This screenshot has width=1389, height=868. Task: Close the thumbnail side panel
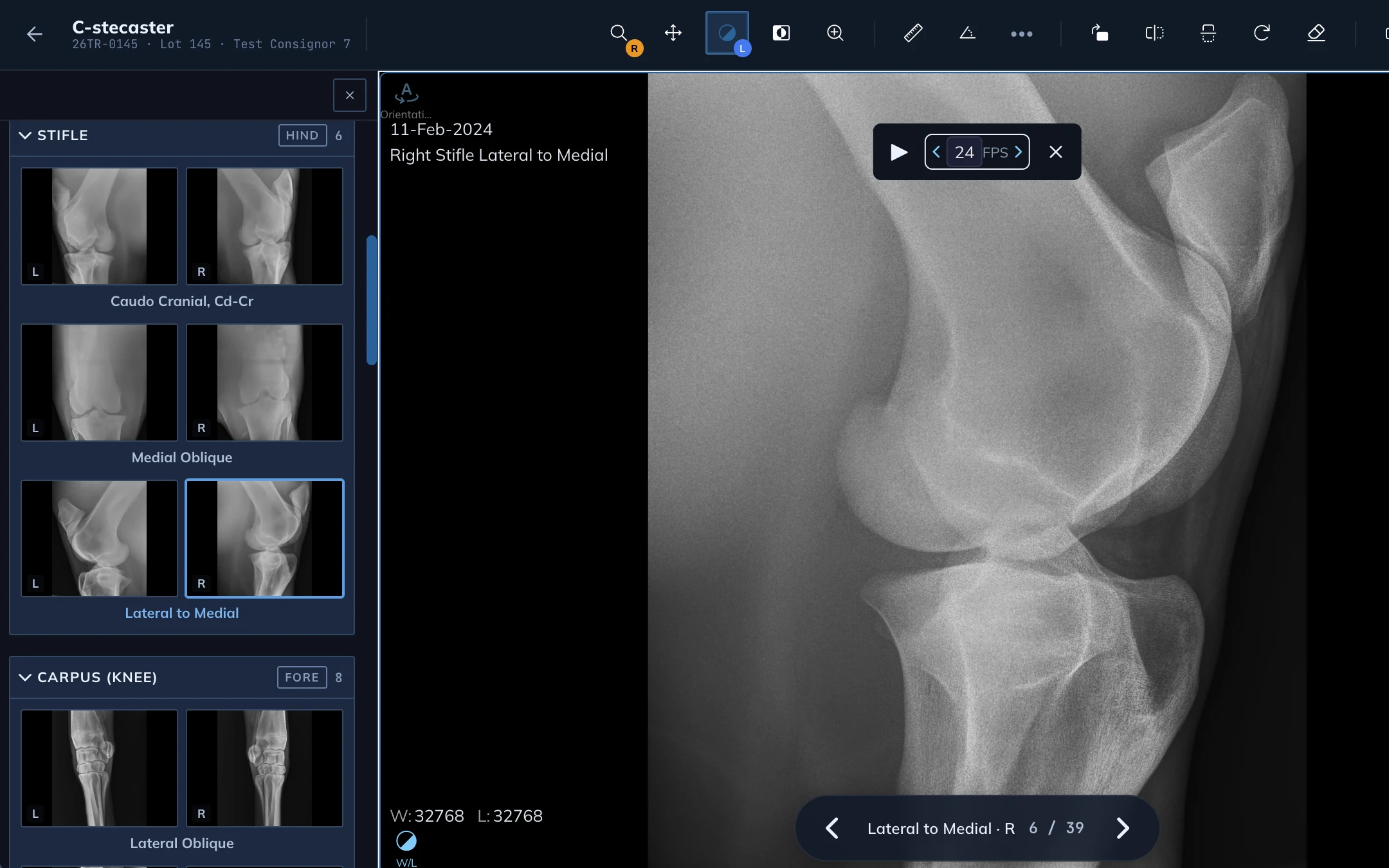(350, 95)
